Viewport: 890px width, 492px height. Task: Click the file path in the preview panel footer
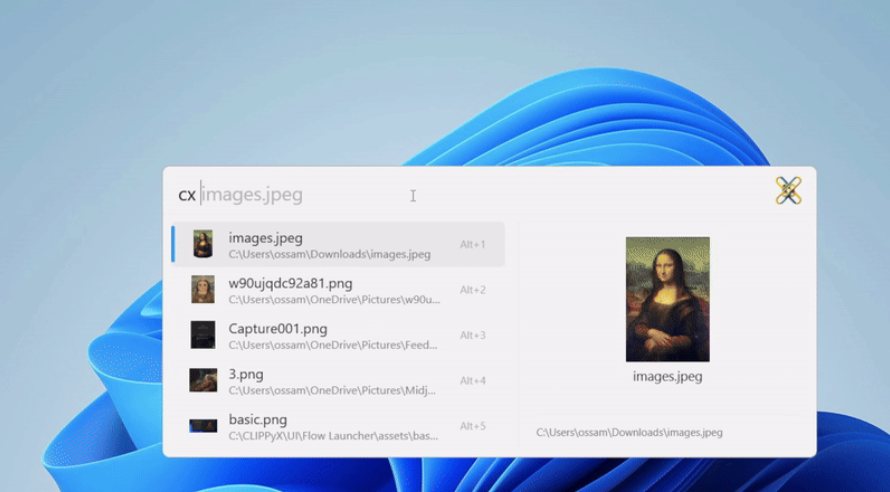coord(629,432)
